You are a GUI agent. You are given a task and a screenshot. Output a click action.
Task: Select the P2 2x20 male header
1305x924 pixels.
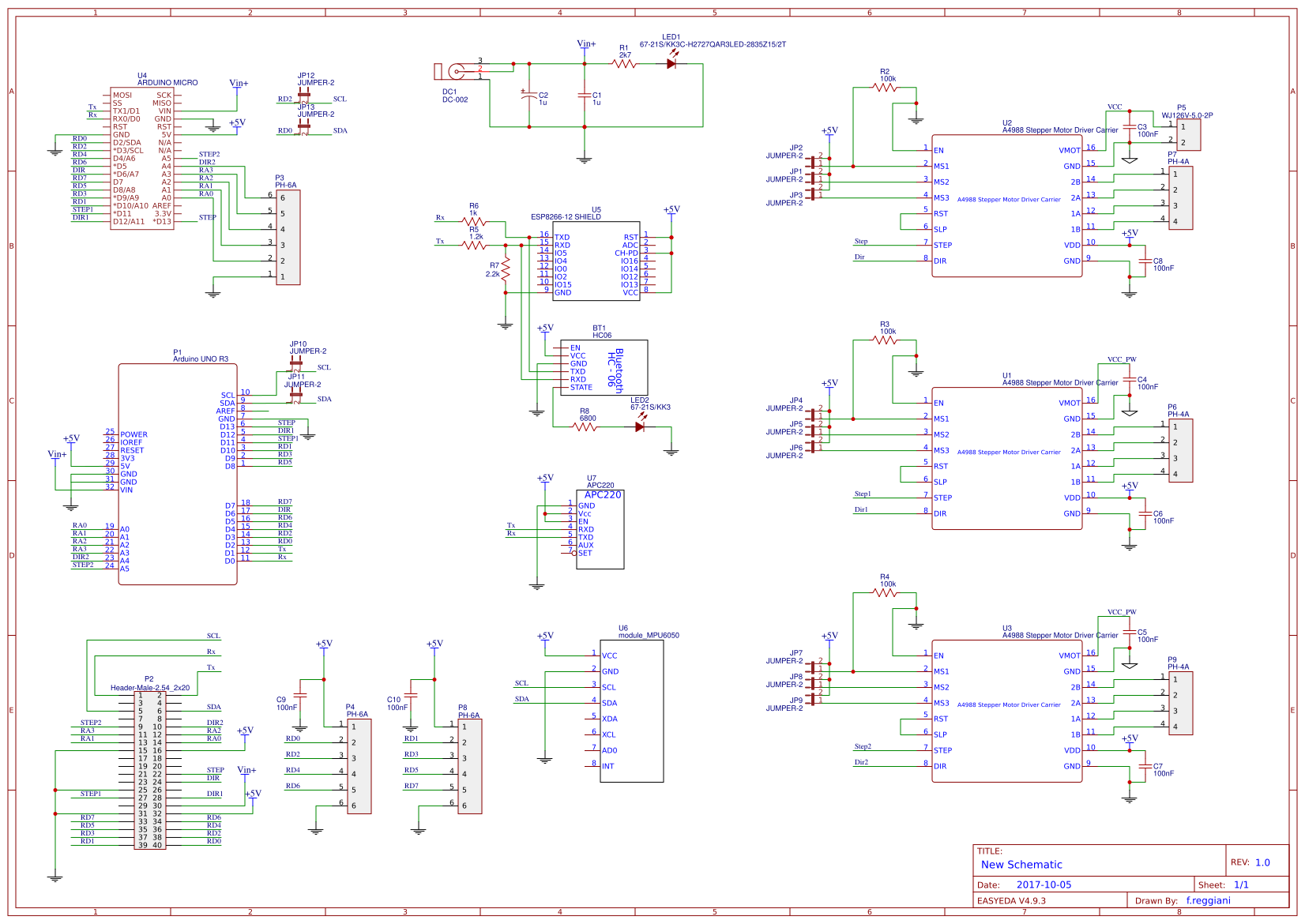coord(149,770)
